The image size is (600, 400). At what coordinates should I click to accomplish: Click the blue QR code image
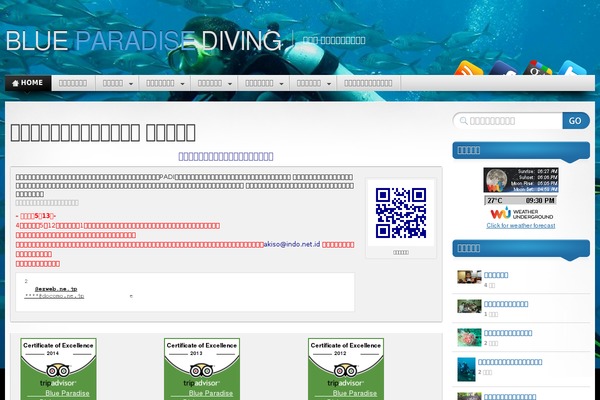coord(401,213)
